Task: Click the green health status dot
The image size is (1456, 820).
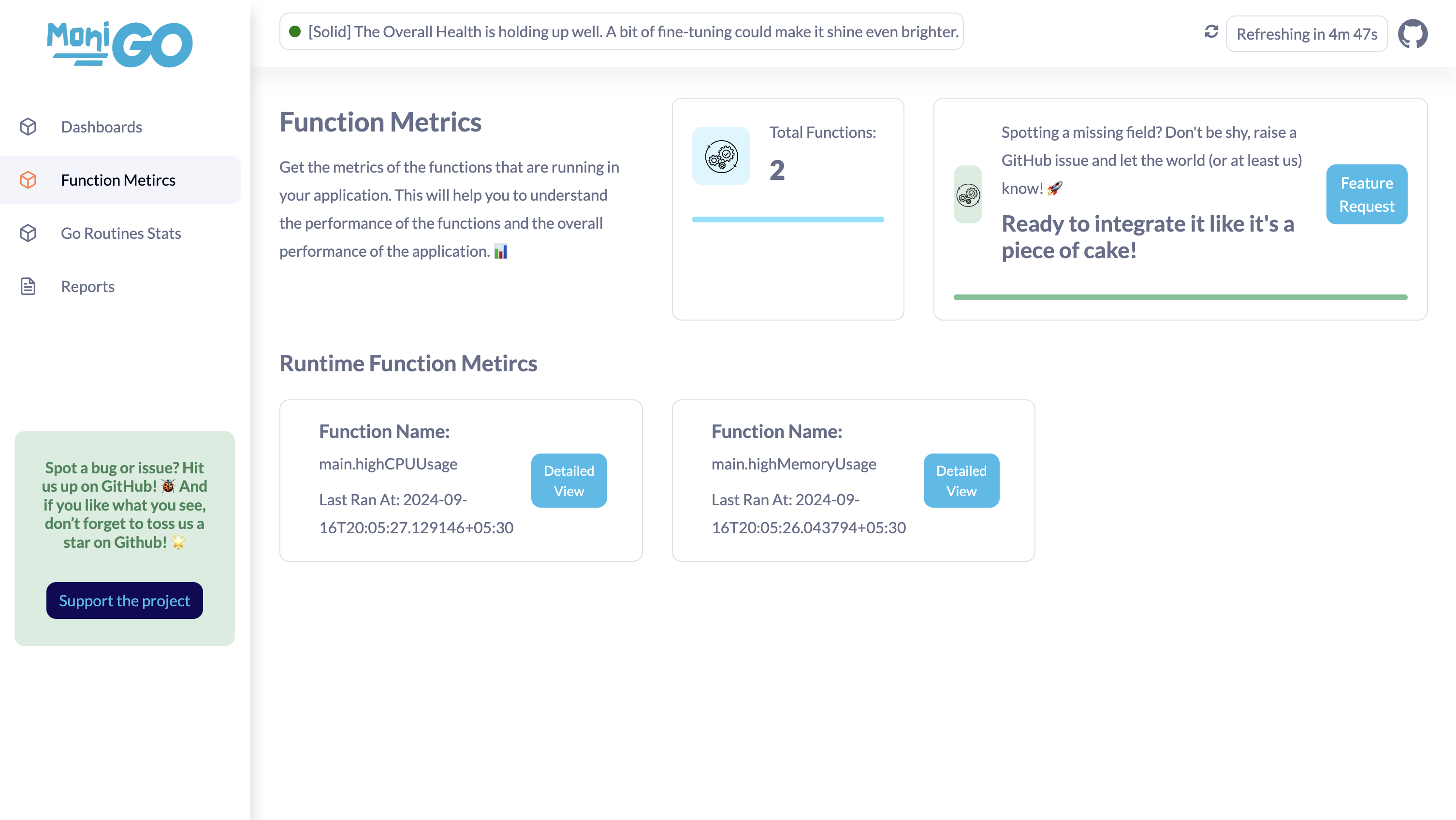Action: click(x=294, y=32)
